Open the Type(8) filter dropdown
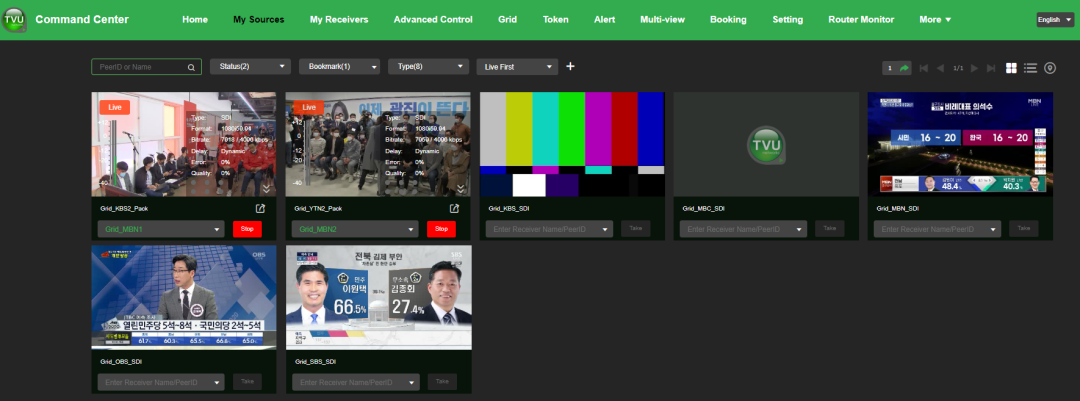Image resolution: width=1080 pixels, height=401 pixels. [x=428, y=67]
